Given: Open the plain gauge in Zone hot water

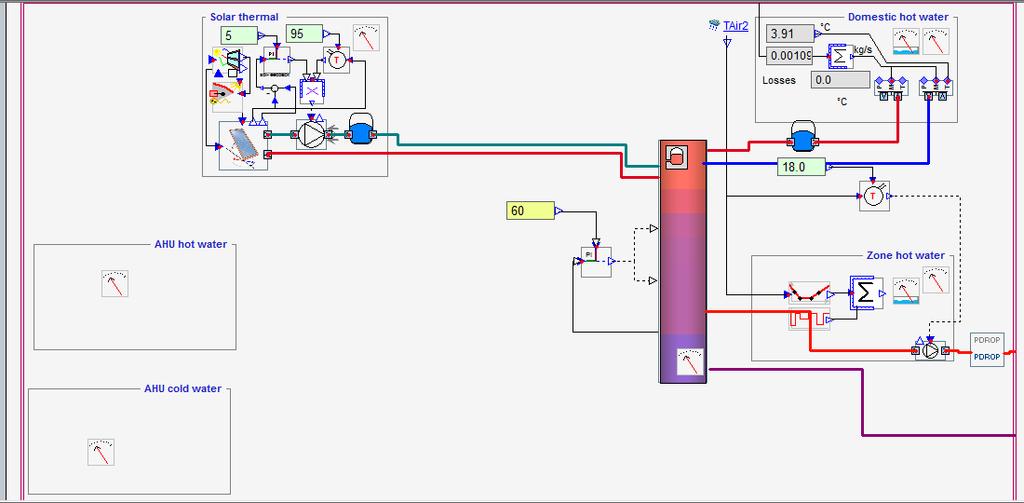Looking at the screenshot, I should click(x=936, y=280).
